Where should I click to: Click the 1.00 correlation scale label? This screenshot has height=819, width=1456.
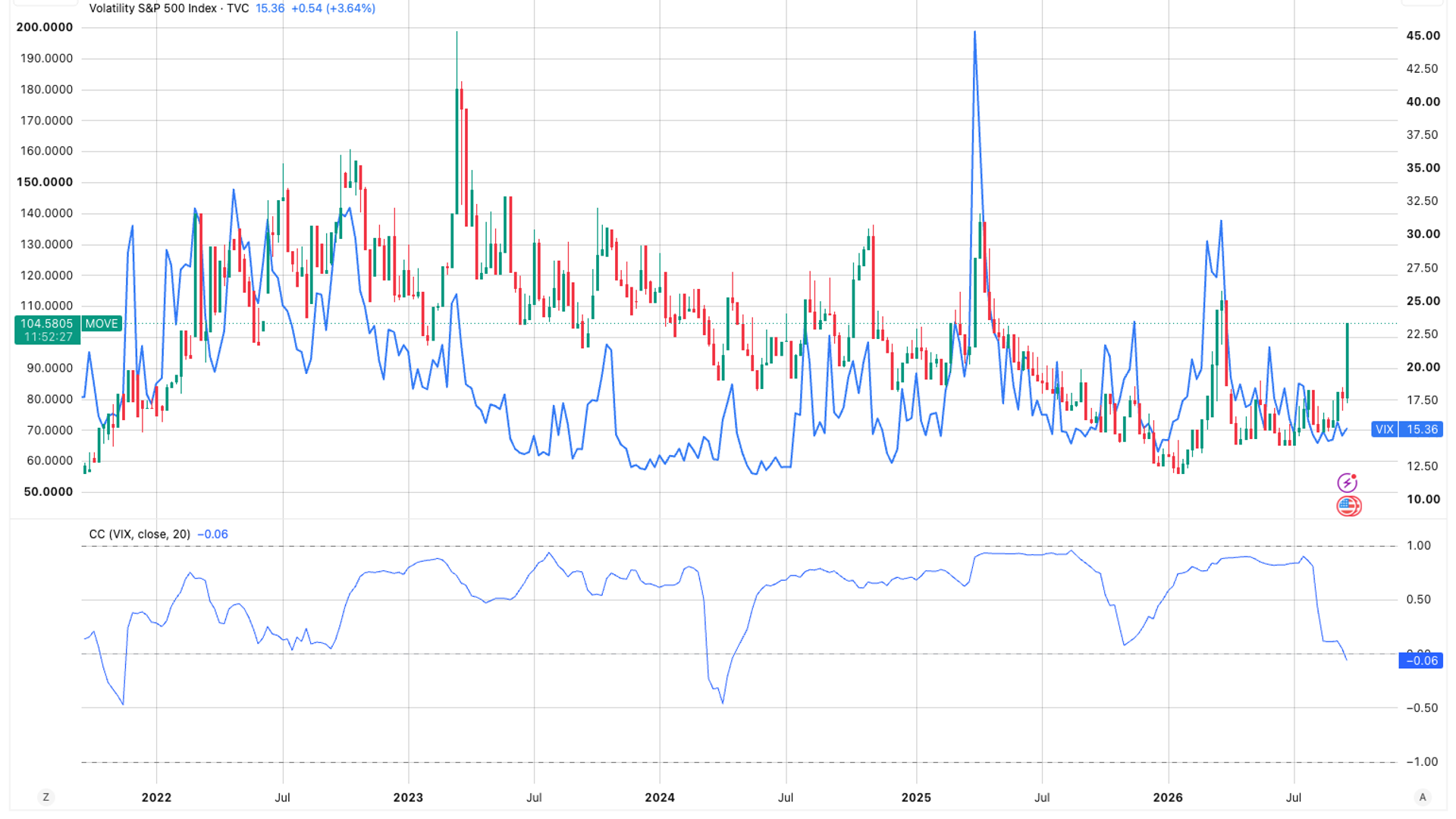[1419, 545]
